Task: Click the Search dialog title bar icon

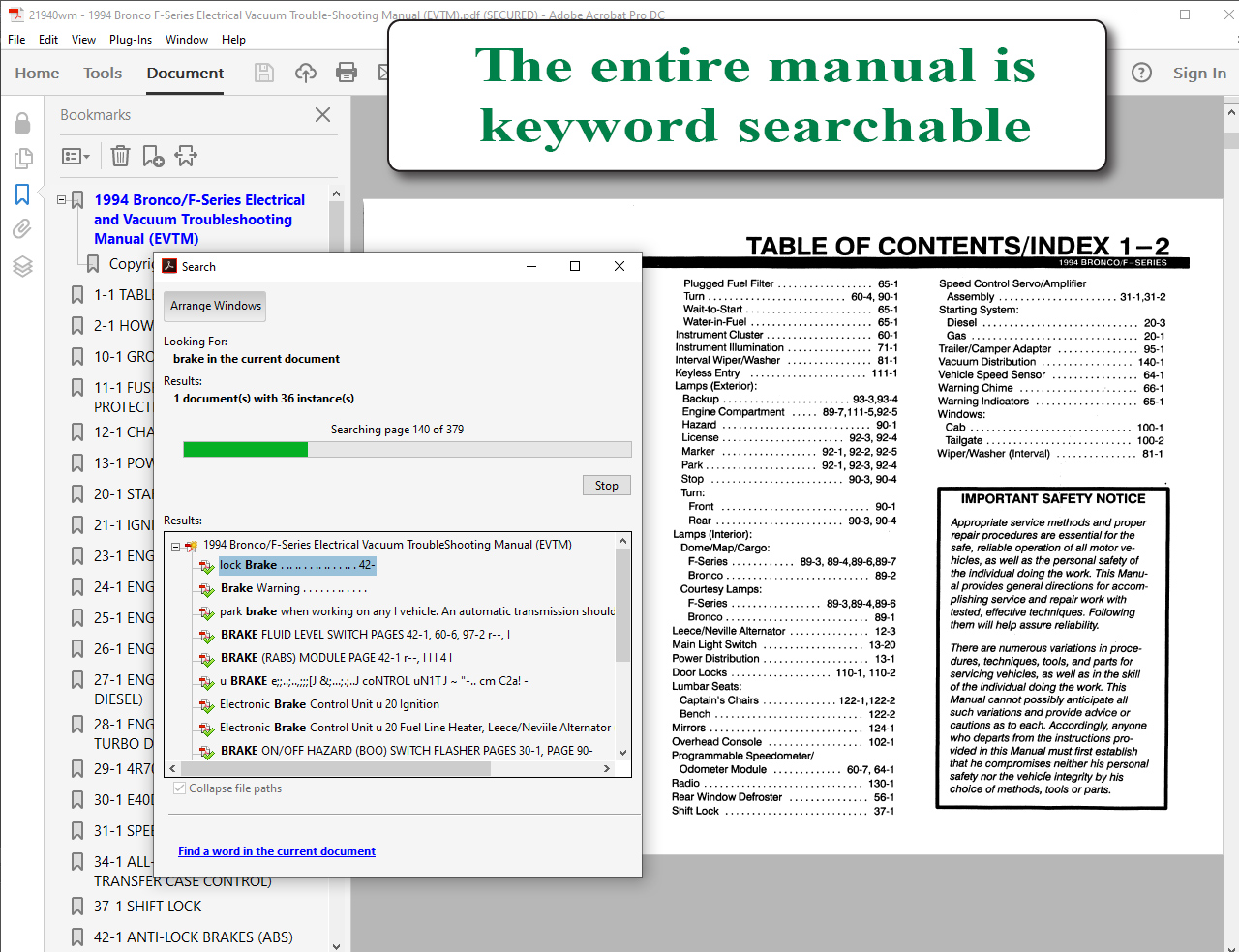Action: (x=169, y=266)
